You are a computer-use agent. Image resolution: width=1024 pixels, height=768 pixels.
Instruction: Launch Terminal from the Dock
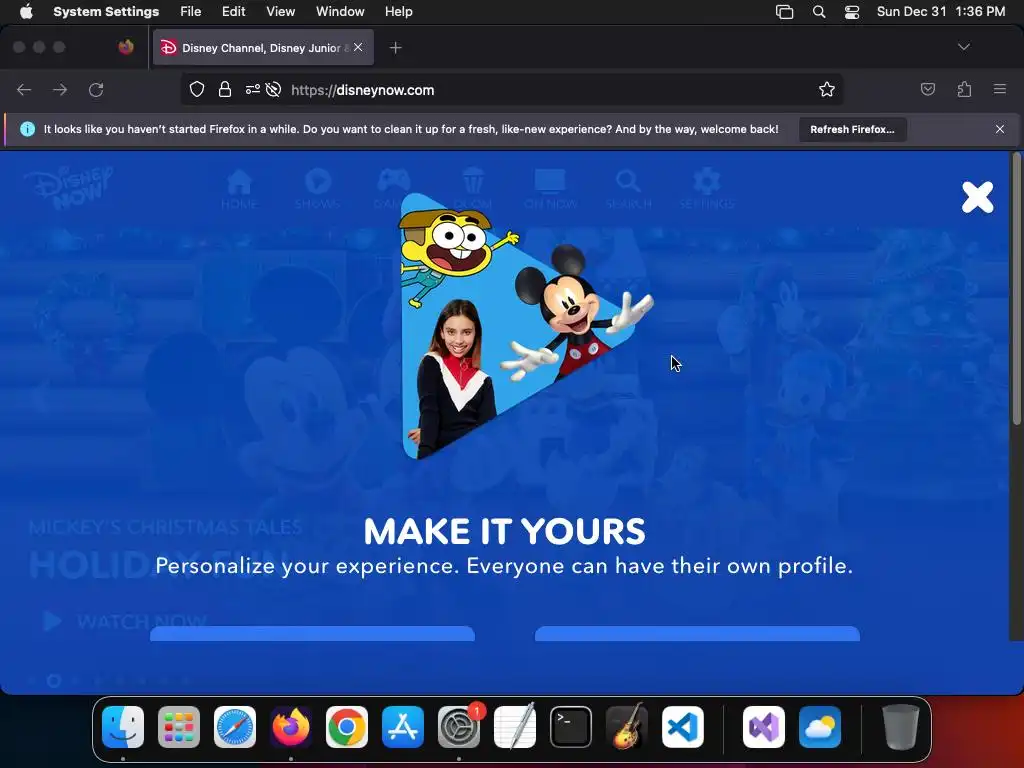571,727
